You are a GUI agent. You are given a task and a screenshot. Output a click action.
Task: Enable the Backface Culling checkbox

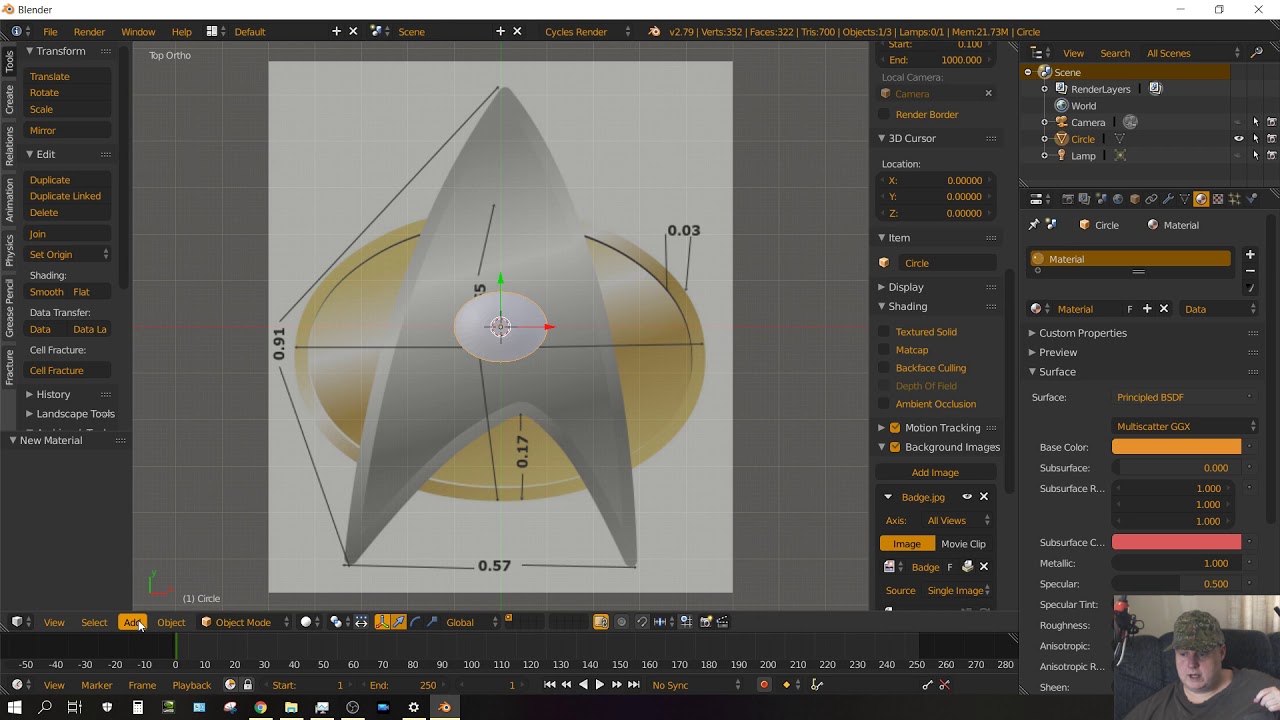click(x=884, y=368)
